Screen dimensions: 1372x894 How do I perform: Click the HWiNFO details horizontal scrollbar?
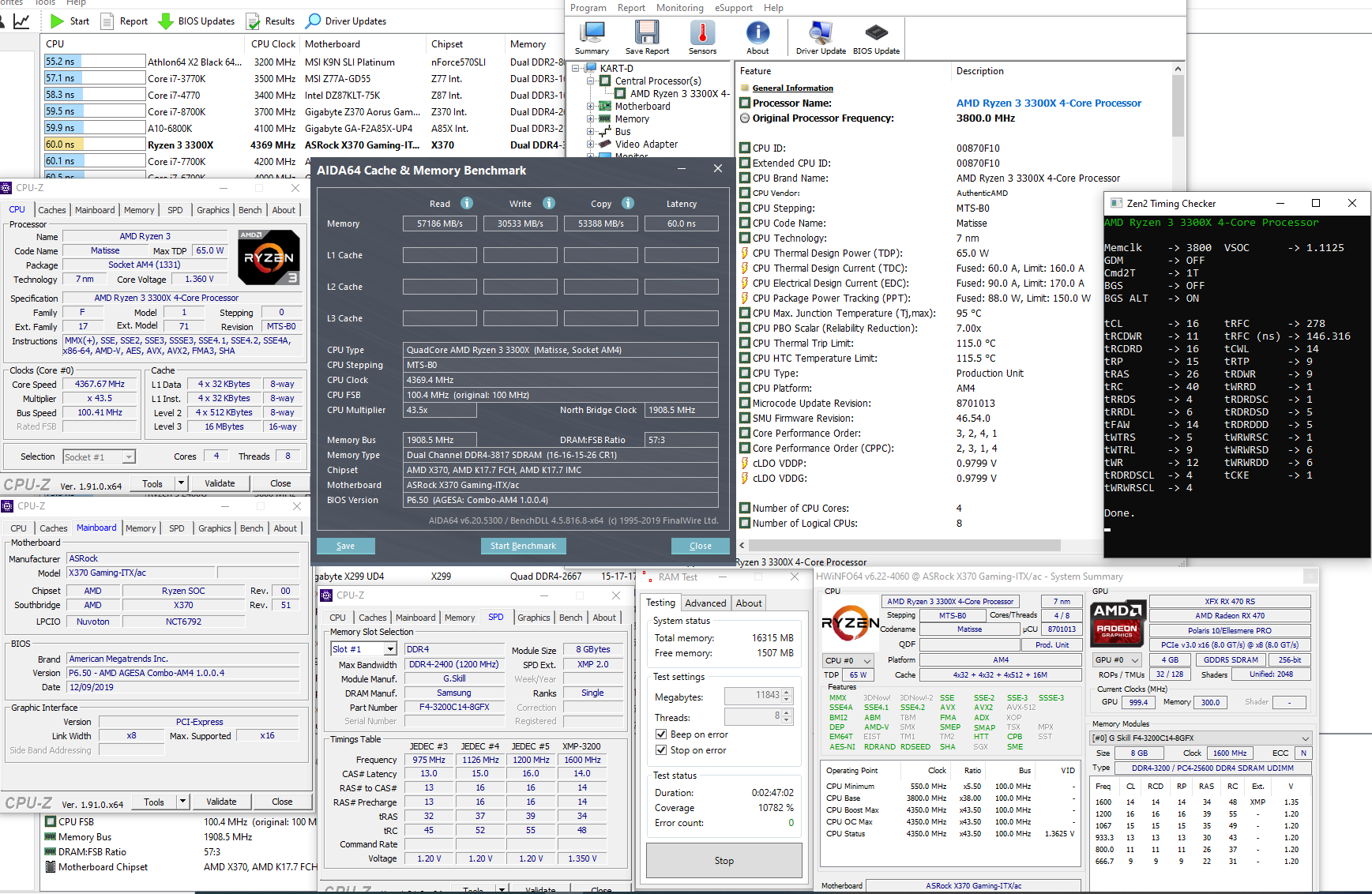[904, 545]
